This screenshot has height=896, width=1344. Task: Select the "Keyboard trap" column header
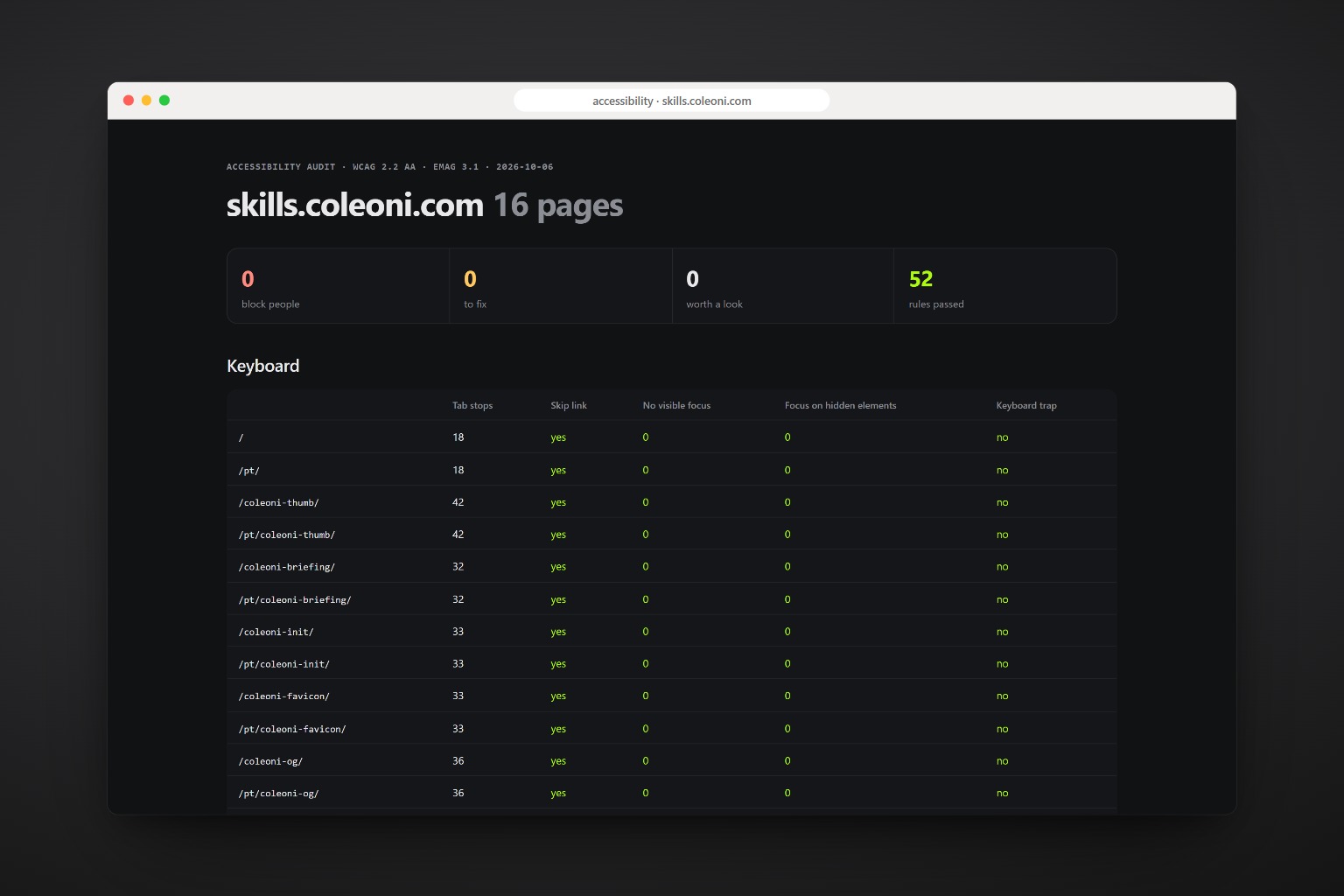[x=1026, y=405]
